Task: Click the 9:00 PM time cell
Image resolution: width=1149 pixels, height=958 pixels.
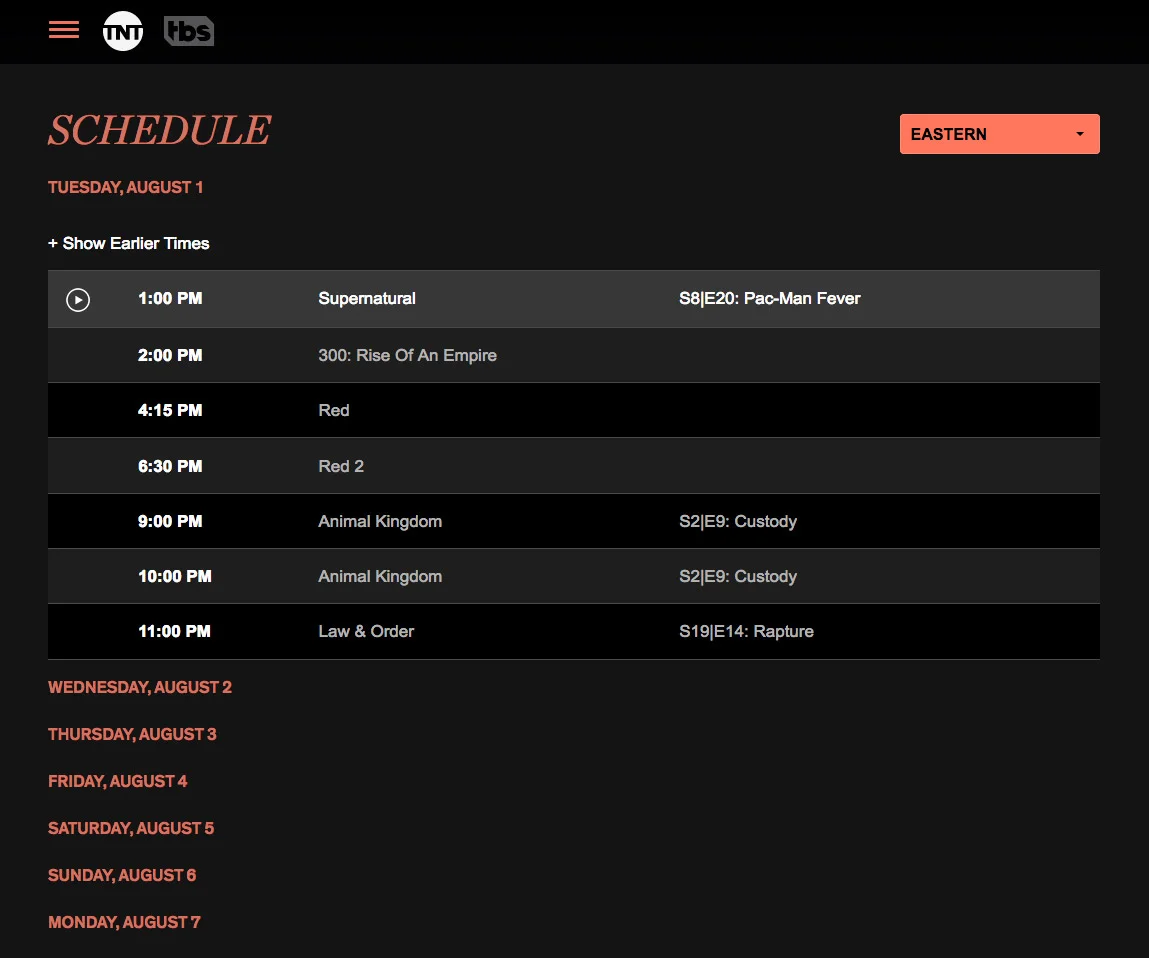Action: pyautogui.click(x=170, y=521)
